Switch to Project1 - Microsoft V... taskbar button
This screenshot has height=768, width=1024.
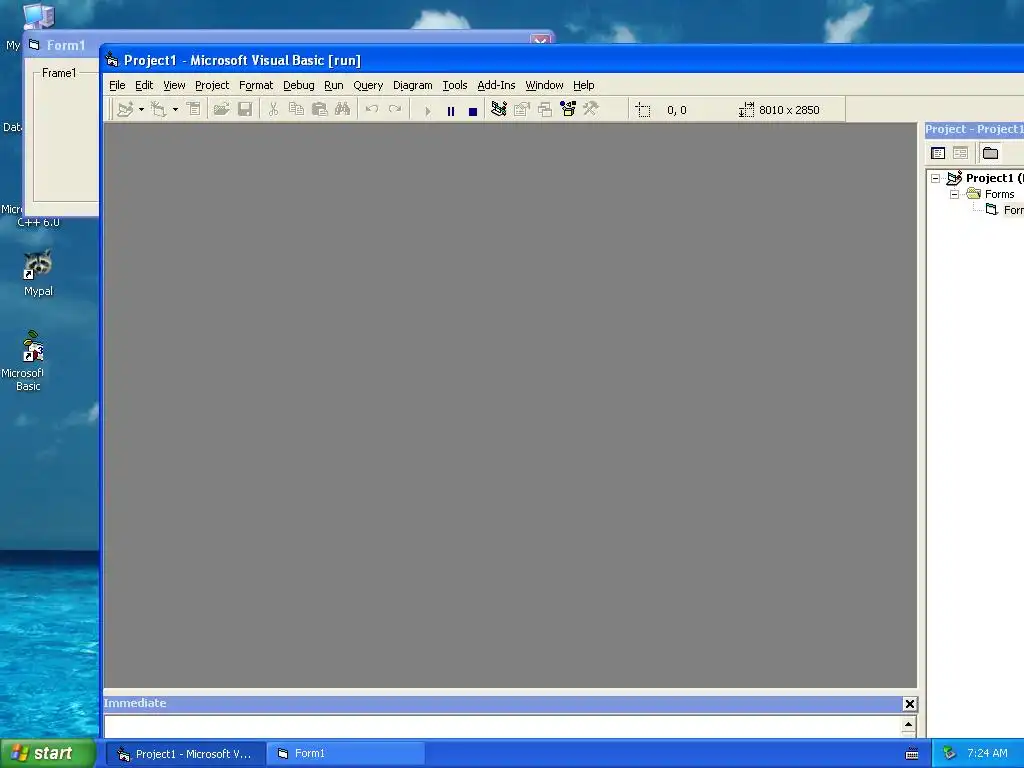(185, 754)
